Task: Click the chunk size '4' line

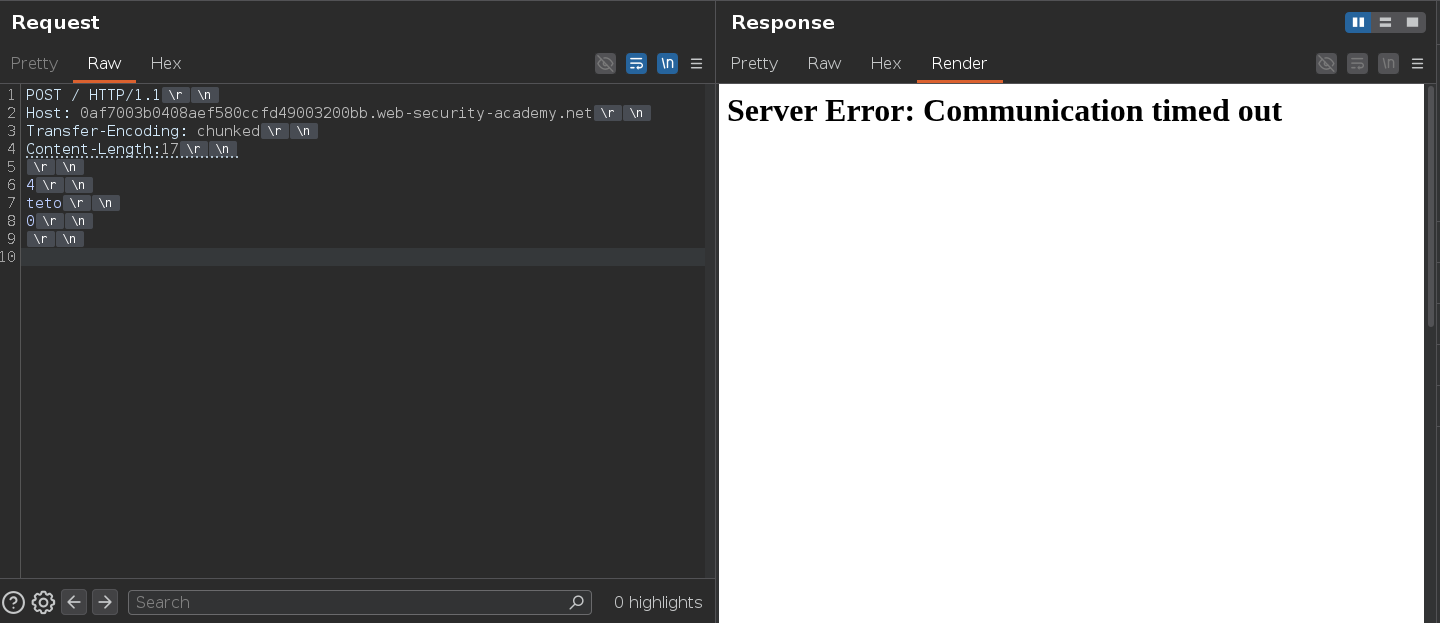Action: pyautogui.click(x=30, y=185)
